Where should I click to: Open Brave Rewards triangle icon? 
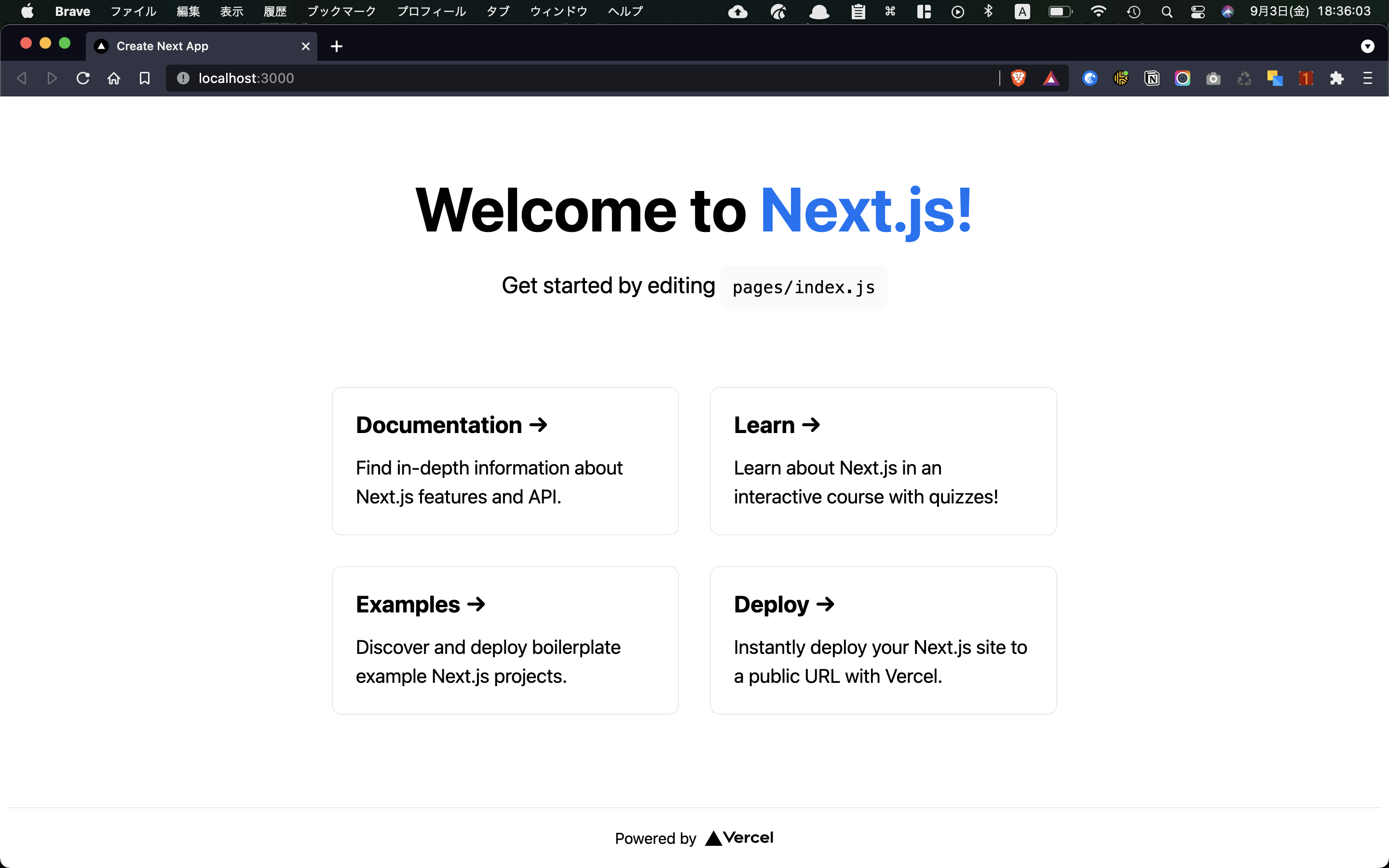point(1051,78)
